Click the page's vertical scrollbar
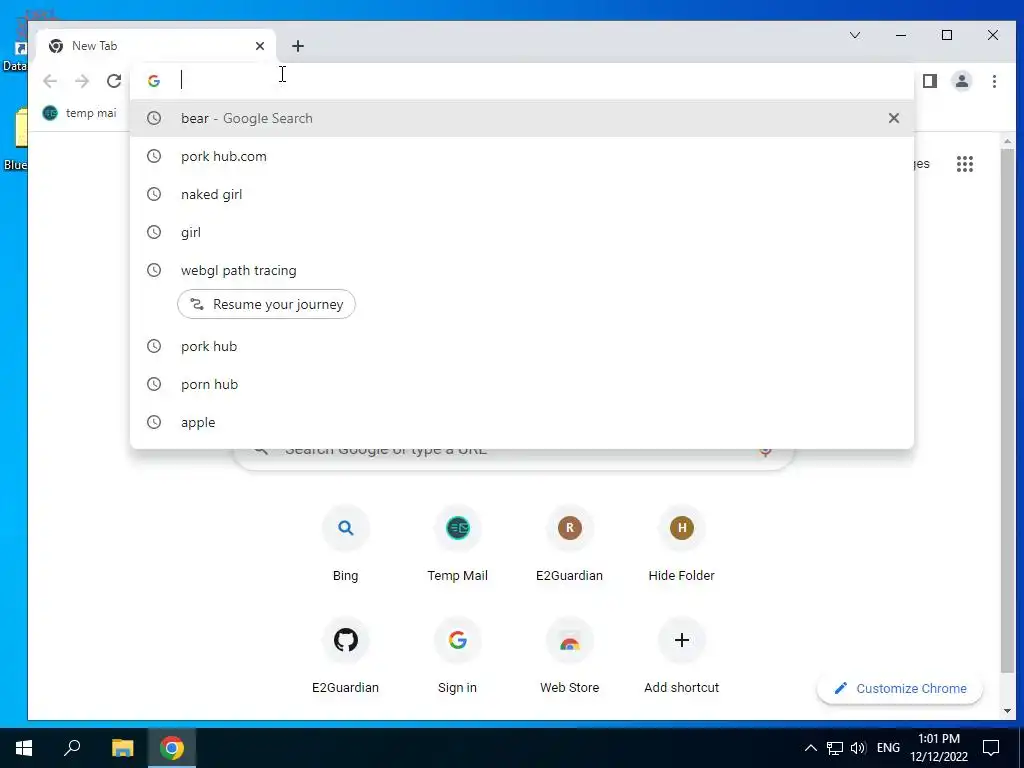Viewport: 1024px width, 768px height. (x=1007, y=411)
